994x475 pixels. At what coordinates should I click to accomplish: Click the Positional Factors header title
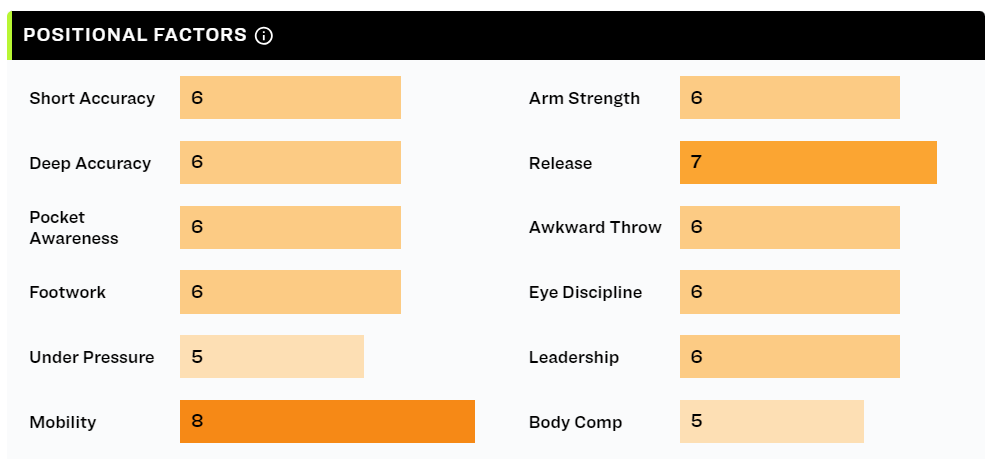coord(135,35)
